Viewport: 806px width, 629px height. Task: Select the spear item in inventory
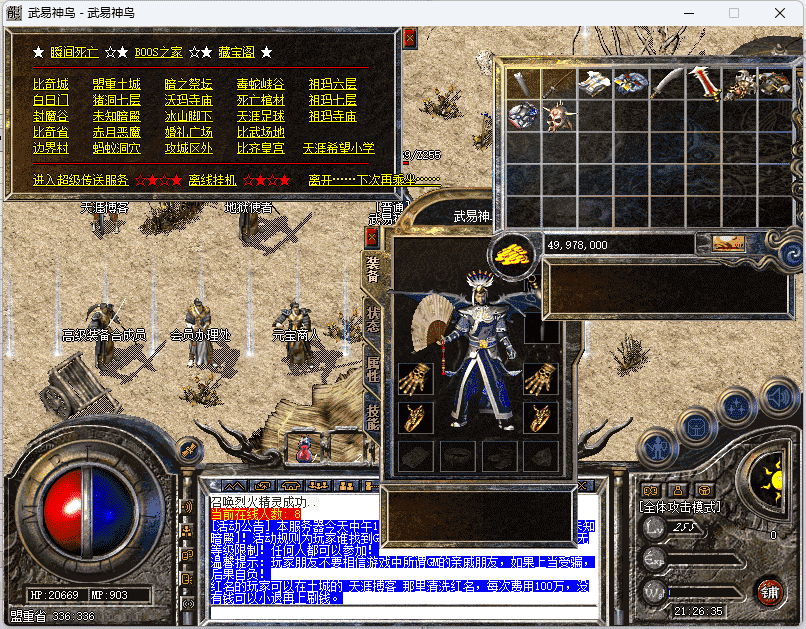(x=559, y=83)
